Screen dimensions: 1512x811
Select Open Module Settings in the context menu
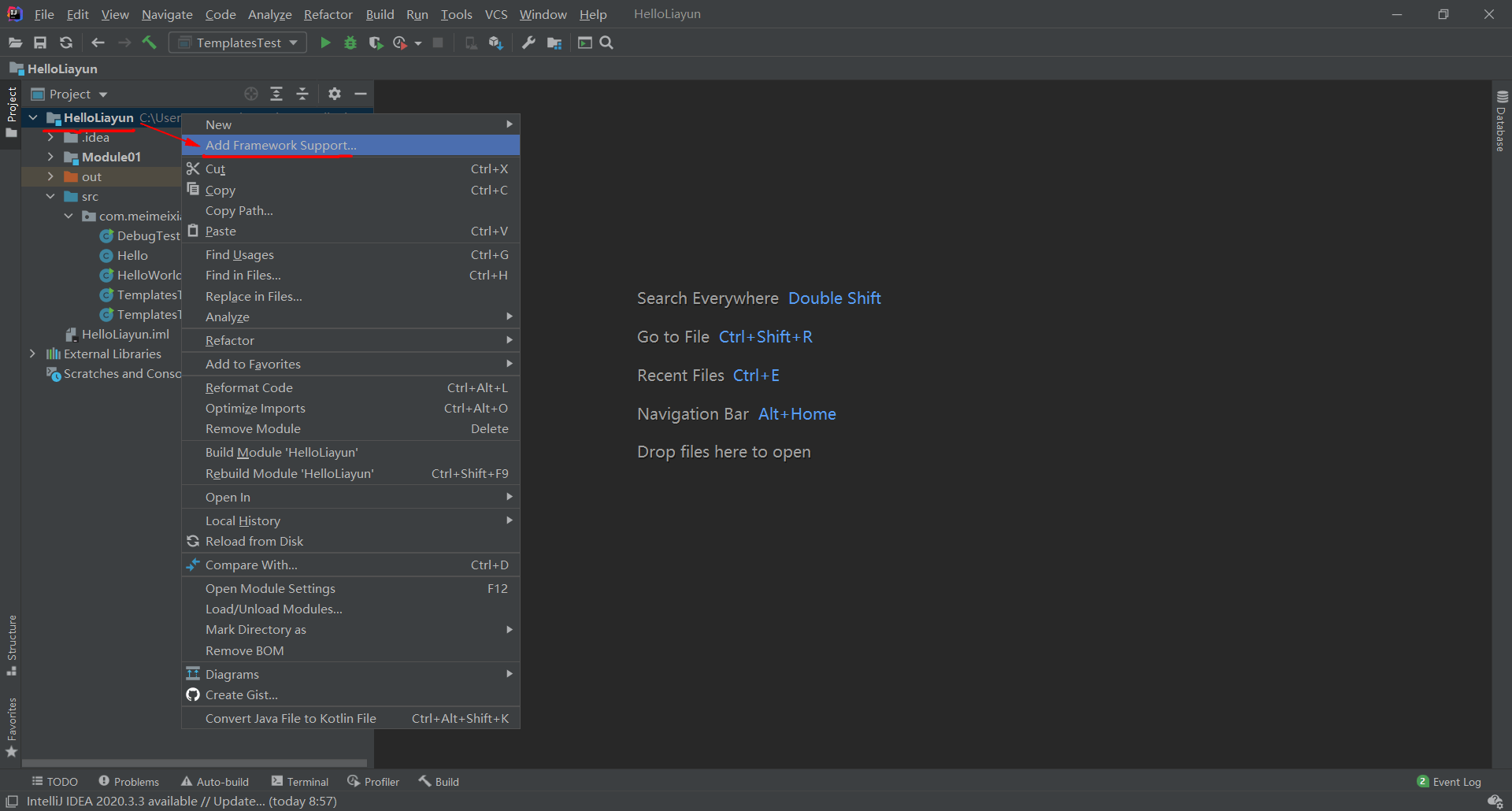coord(350,588)
